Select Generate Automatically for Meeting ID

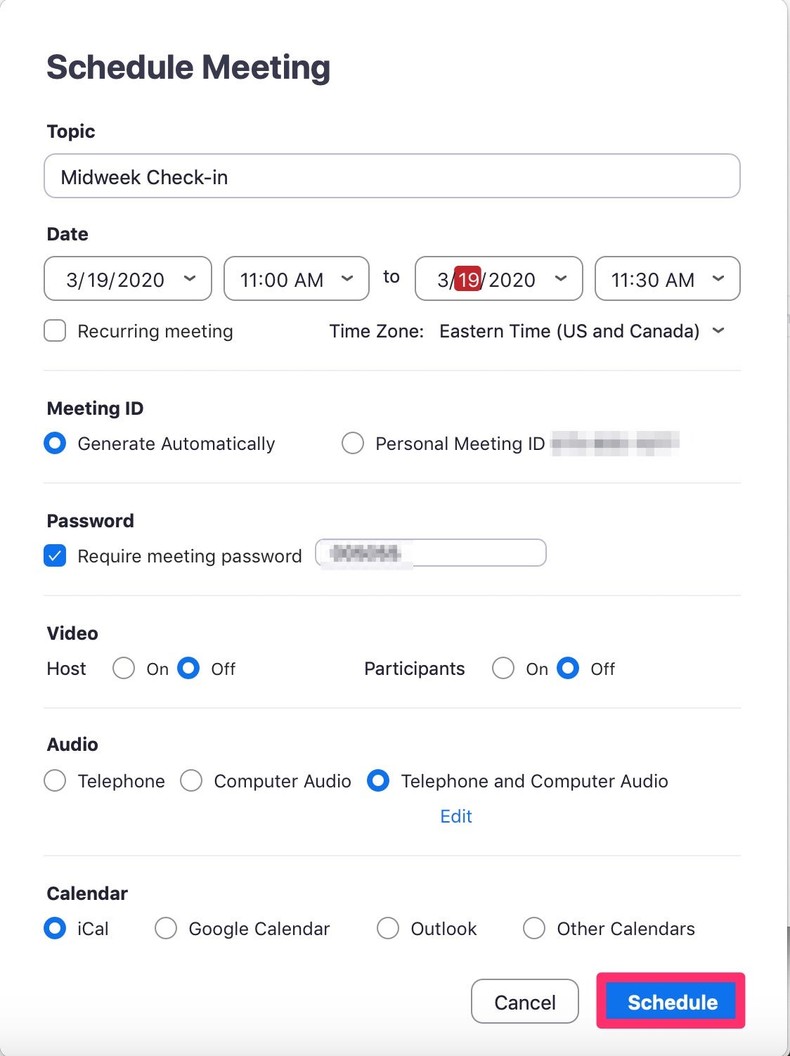coord(55,443)
